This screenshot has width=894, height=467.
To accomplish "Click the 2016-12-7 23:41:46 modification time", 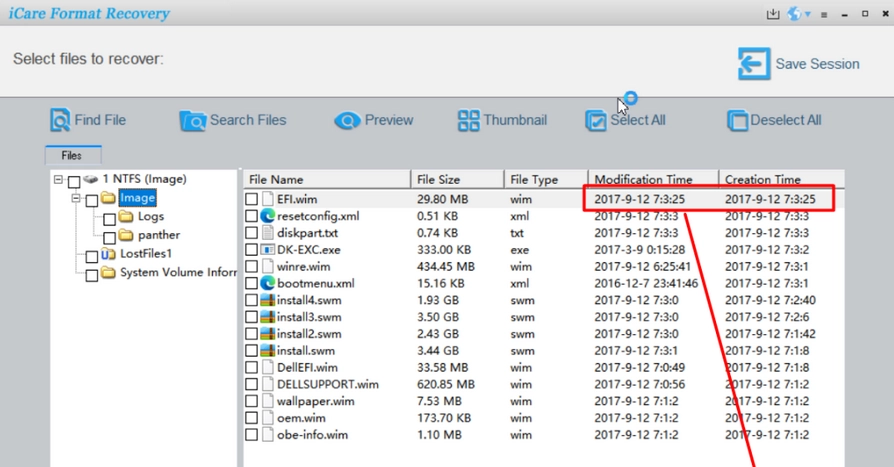I will pos(646,283).
